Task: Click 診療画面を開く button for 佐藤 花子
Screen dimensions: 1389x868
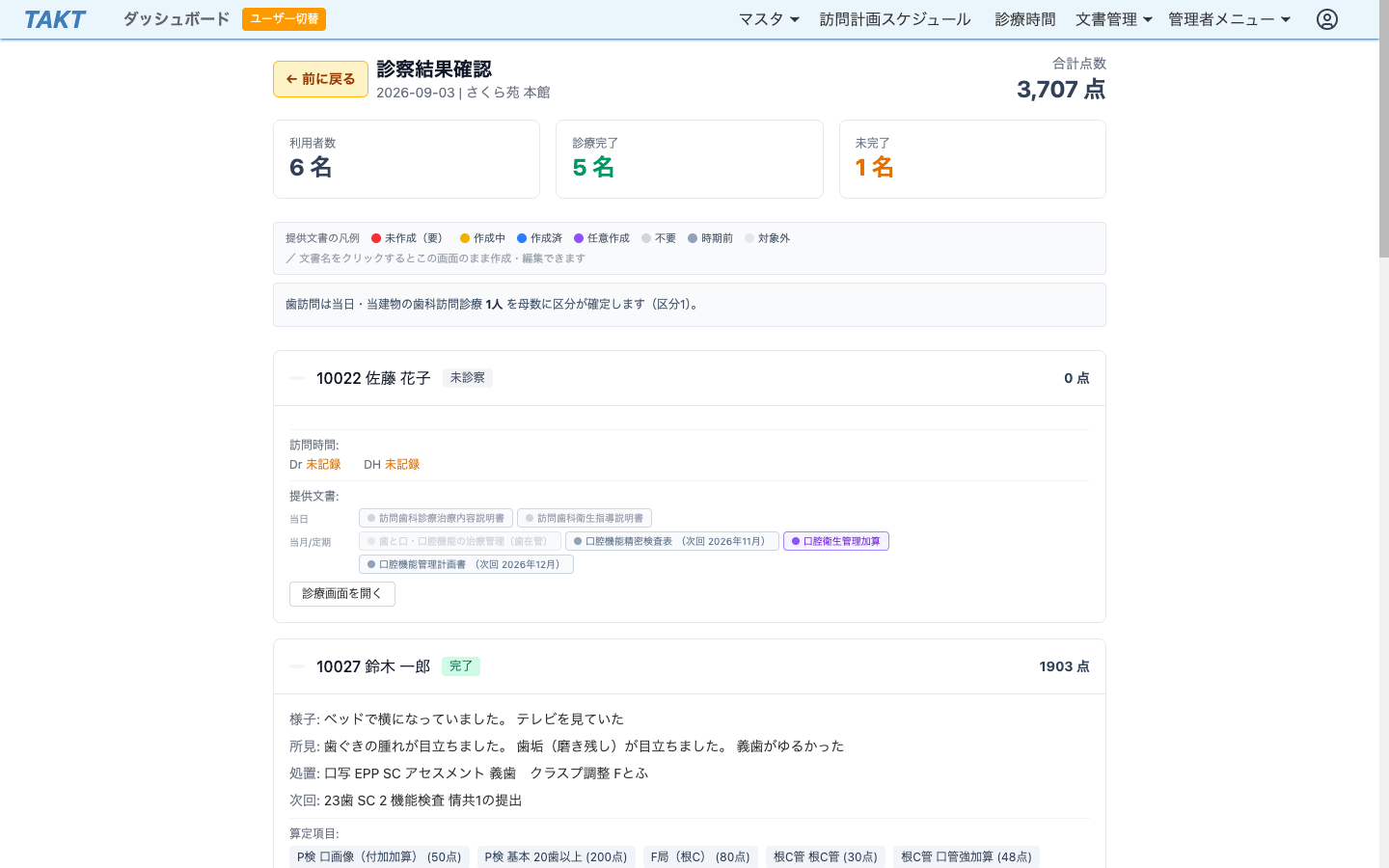Action: (x=342, y=594)
